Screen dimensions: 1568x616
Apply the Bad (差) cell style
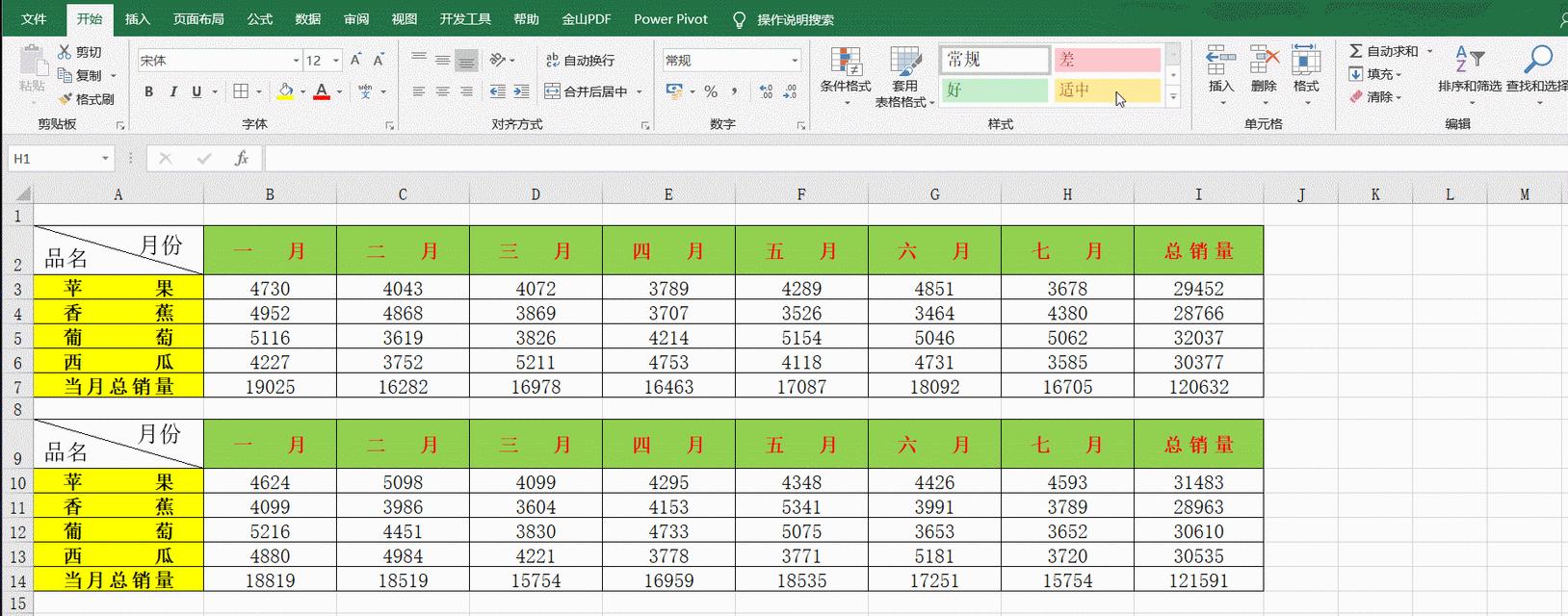pyautogui.click(x=1107, y=60)
